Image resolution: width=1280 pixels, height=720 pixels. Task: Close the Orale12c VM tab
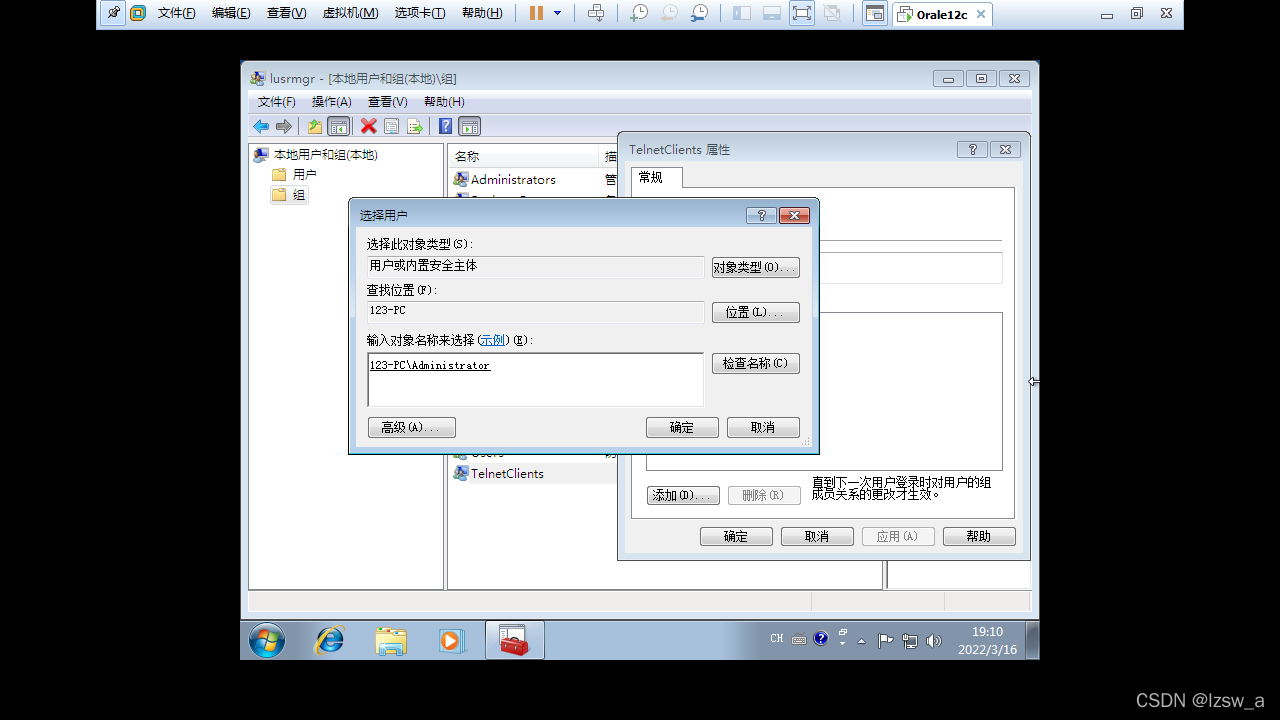[981, 14]
